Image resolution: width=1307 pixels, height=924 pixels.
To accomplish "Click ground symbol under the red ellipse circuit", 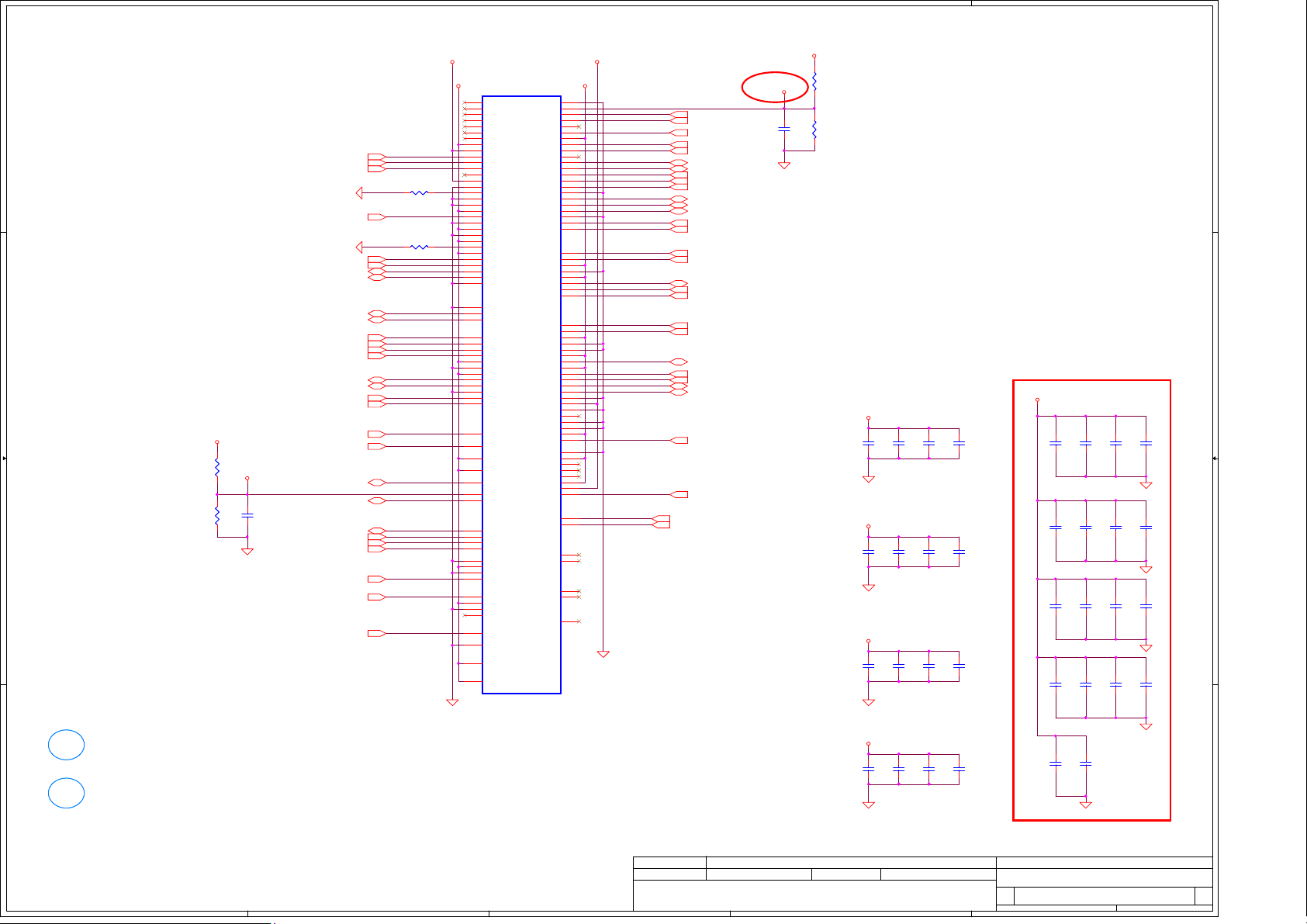I will point(784,165).
